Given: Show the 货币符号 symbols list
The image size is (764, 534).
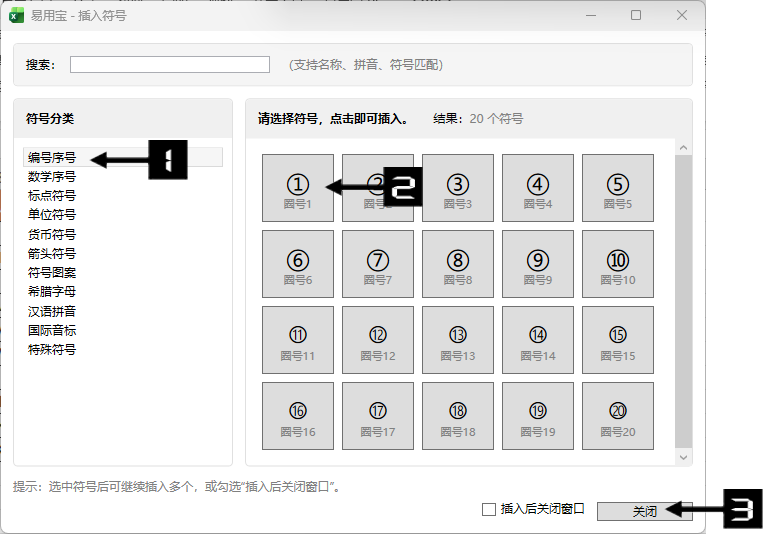Looking at the screenshot, I should coord(52,235).
